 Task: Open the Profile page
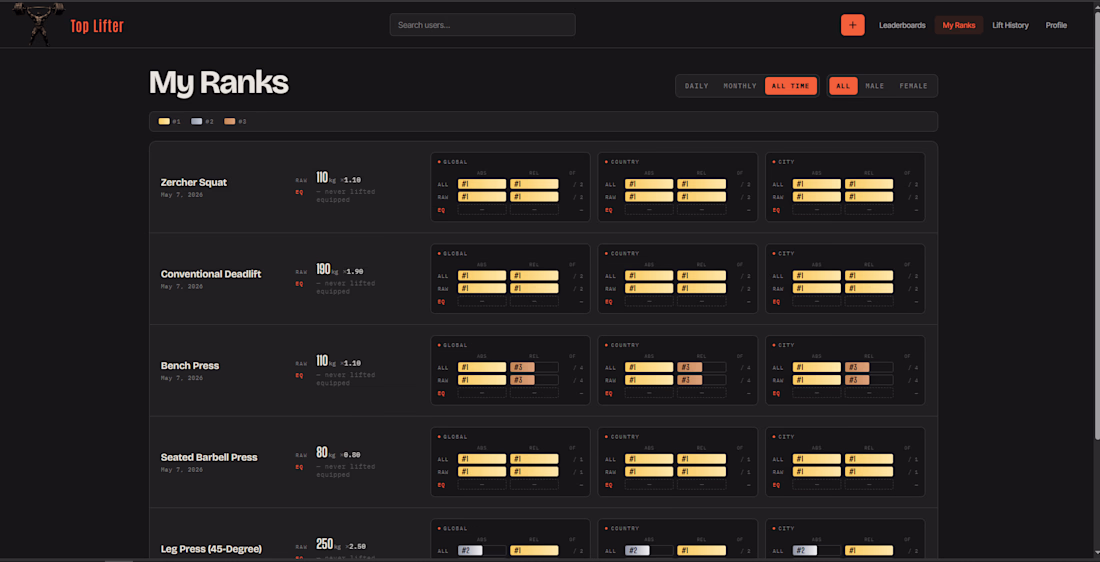pyautogui.click(x=1056, y=25)
